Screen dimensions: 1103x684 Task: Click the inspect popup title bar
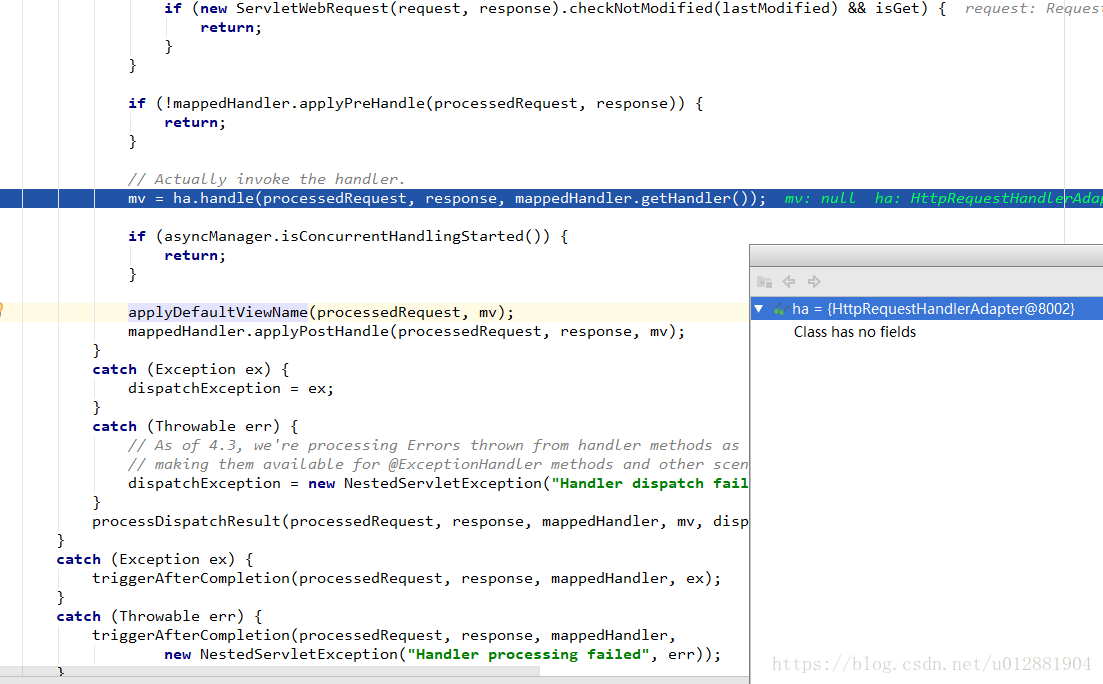[x=926, y=255]
